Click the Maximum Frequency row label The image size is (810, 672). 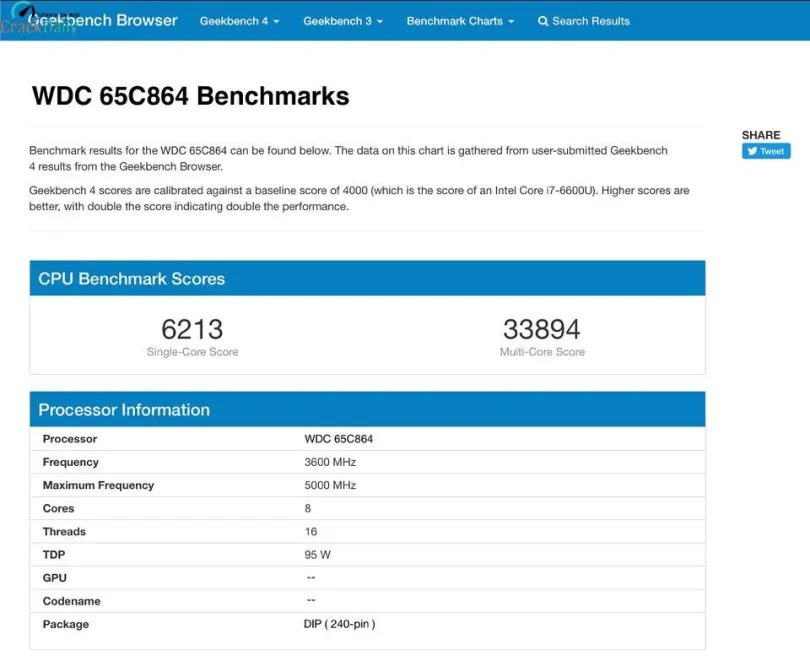coord(98,486)
